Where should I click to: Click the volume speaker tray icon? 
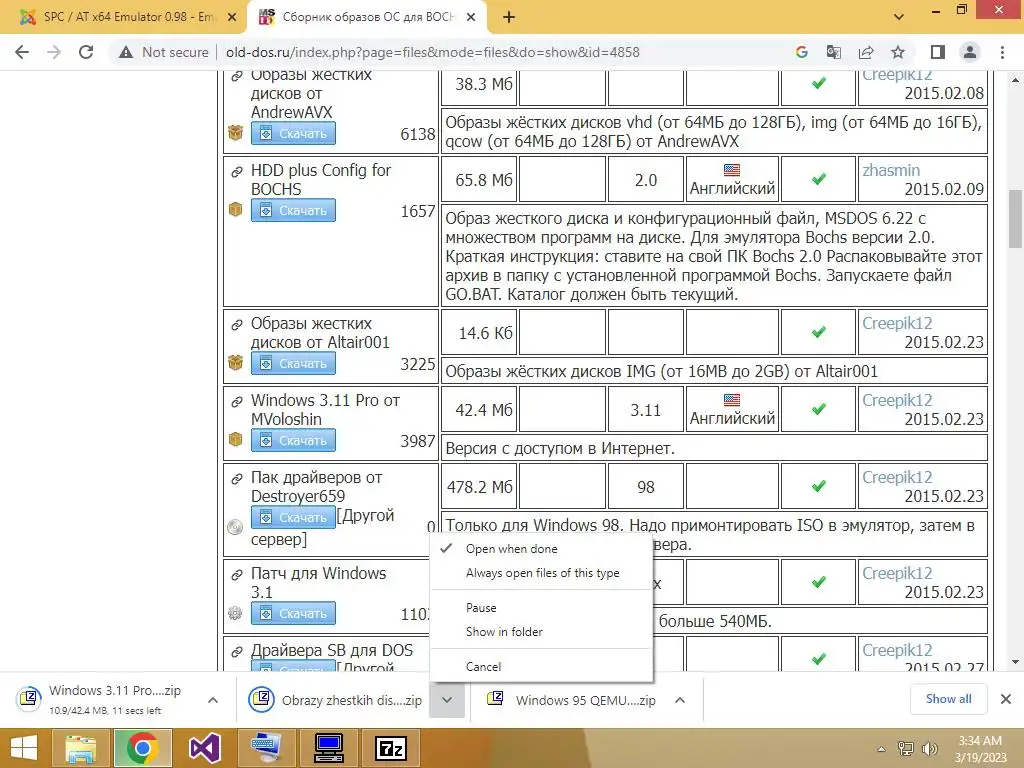click(929, 749)
